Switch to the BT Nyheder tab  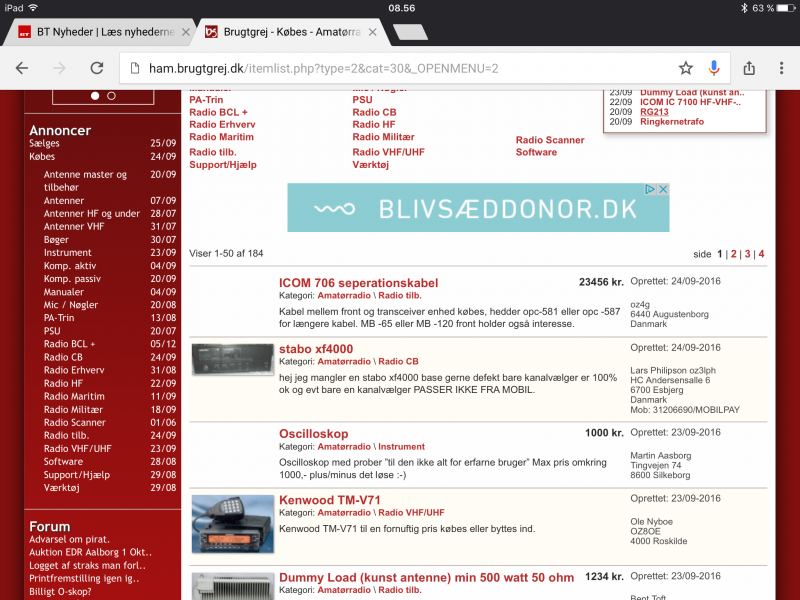[98, 32]
